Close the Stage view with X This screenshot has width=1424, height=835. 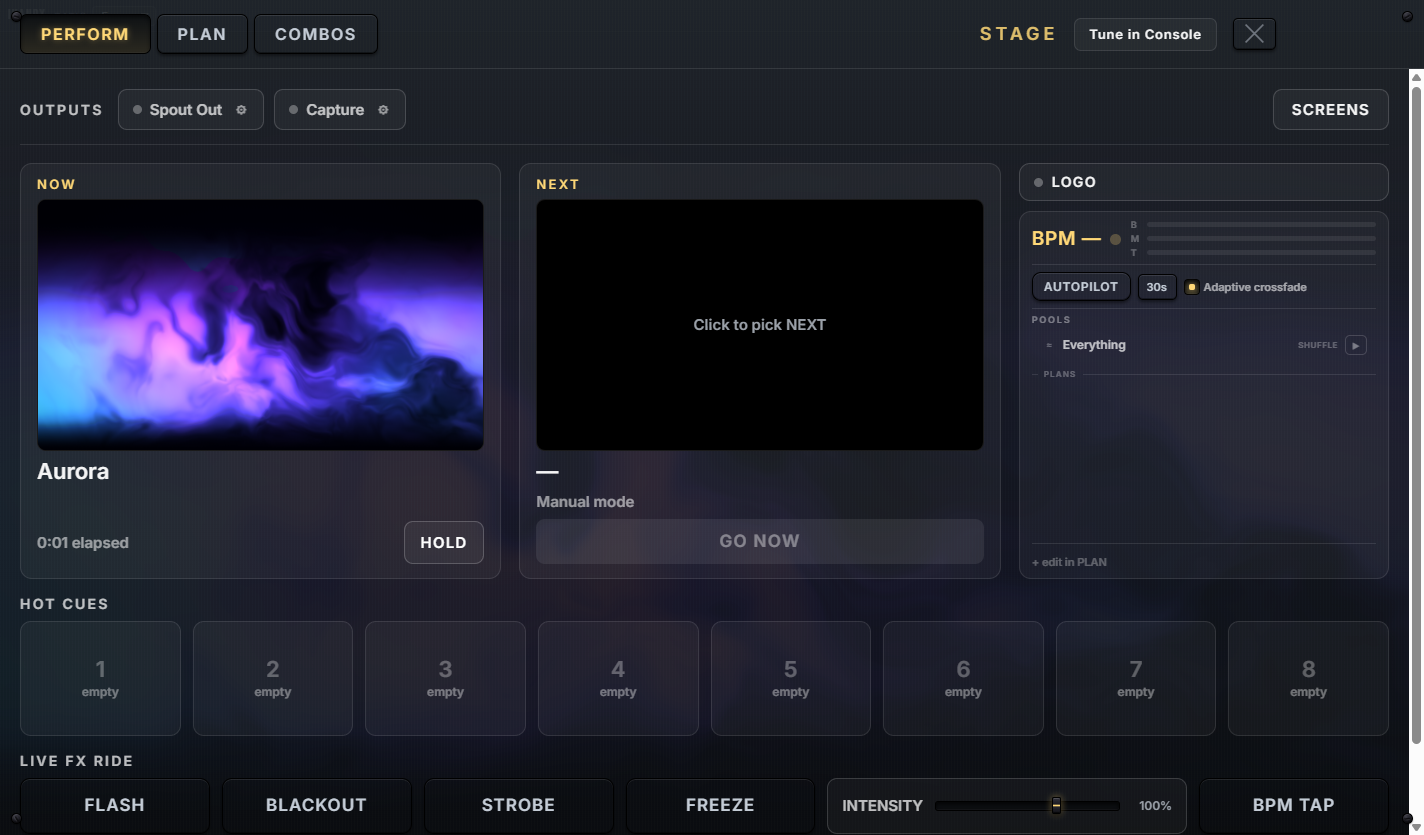coord(1254,34)
